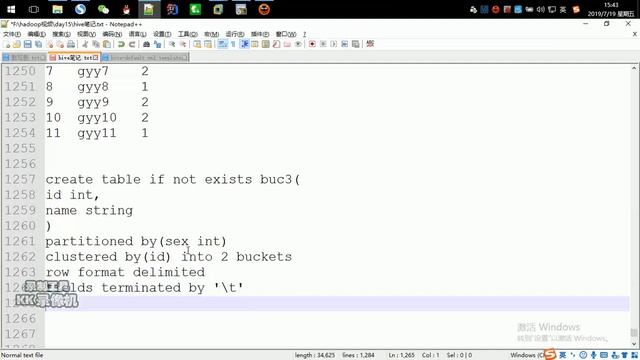Close current document toolbar icon
The width and height of the screenshot is (640, 360).
click(x=49, y=44)
